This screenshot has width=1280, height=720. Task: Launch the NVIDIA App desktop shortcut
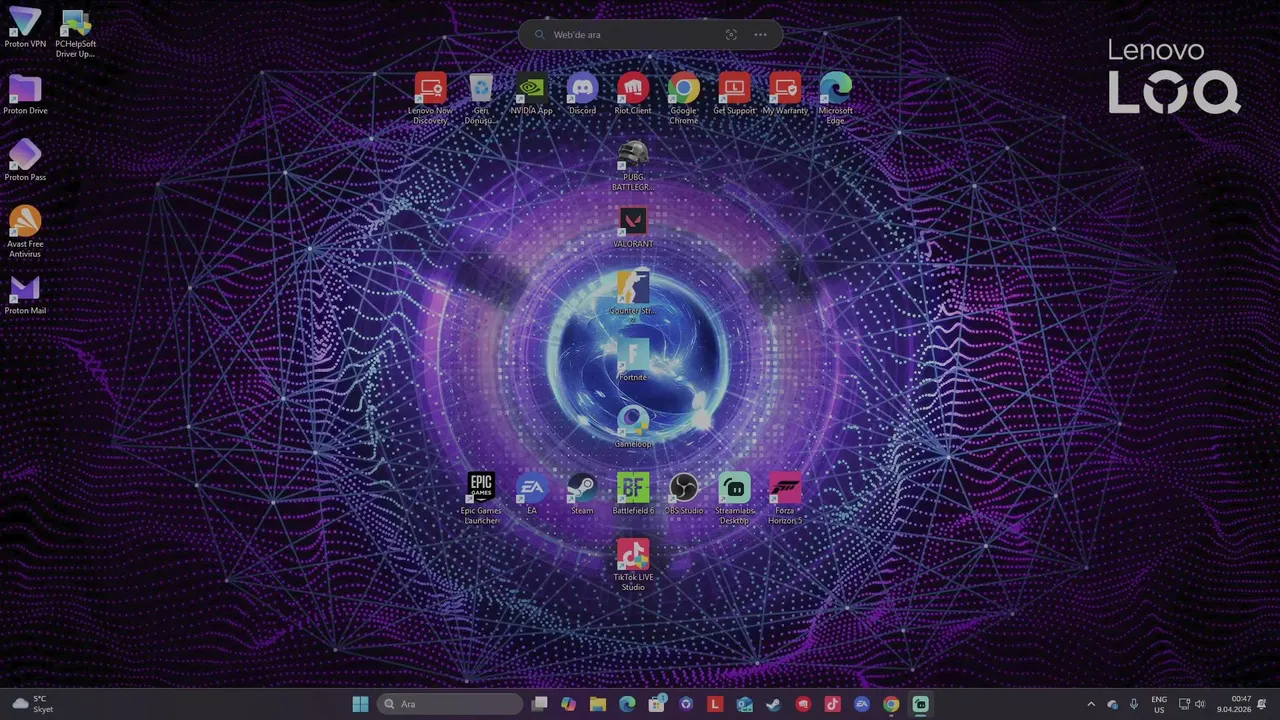pyautogui.click(x=531, y=94)
